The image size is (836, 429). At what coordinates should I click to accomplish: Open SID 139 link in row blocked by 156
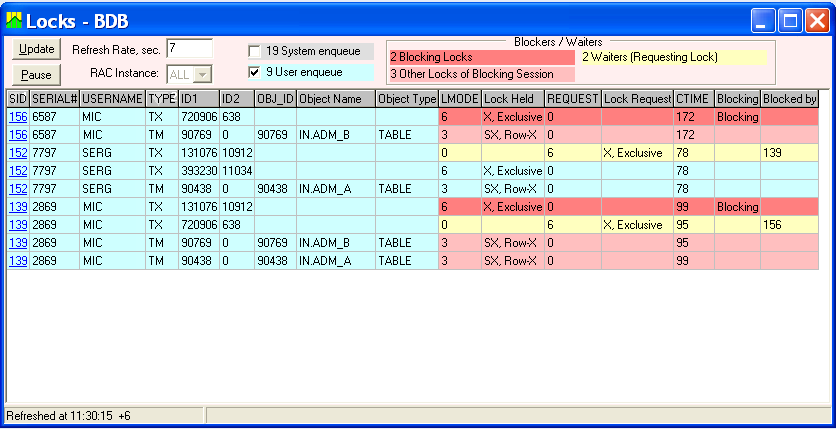tap(18, 225)
